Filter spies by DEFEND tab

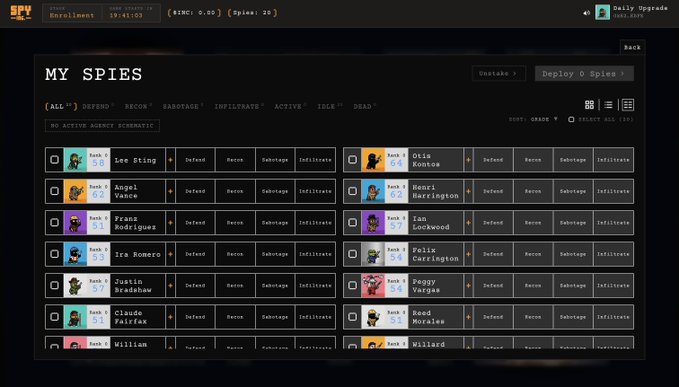98,106
